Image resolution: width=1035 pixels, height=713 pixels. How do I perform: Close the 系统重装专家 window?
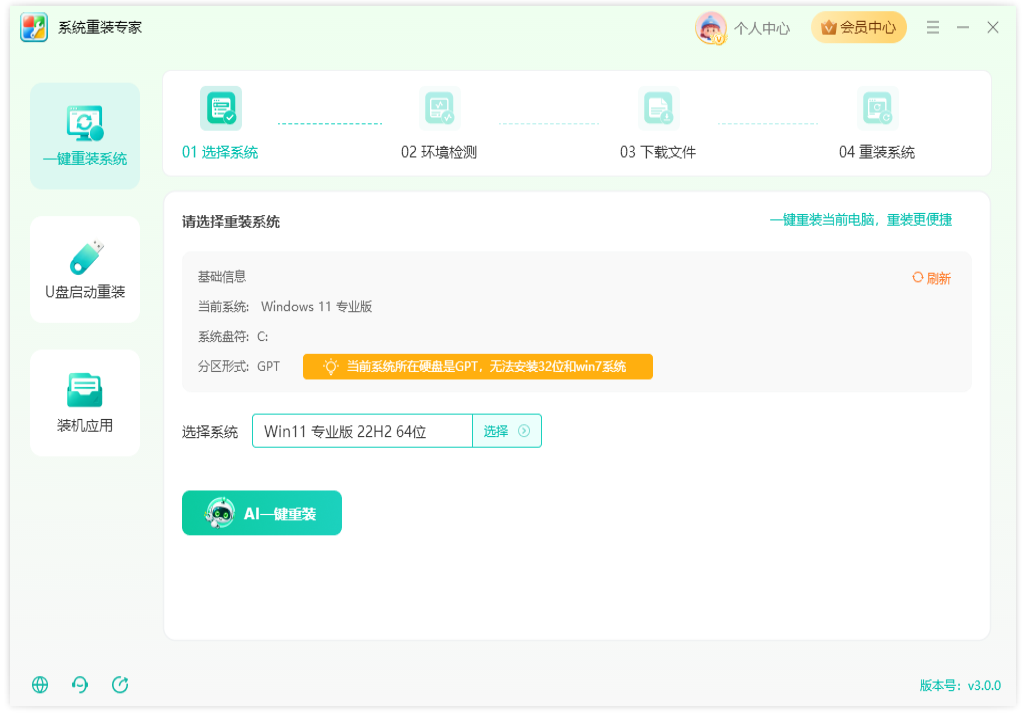coord(993,28)
